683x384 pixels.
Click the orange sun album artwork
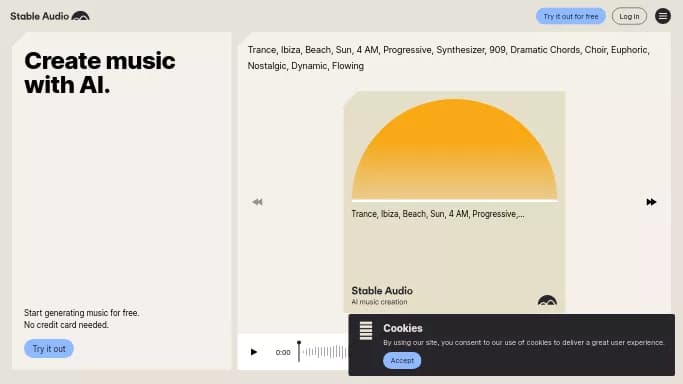tap(455, 149)
